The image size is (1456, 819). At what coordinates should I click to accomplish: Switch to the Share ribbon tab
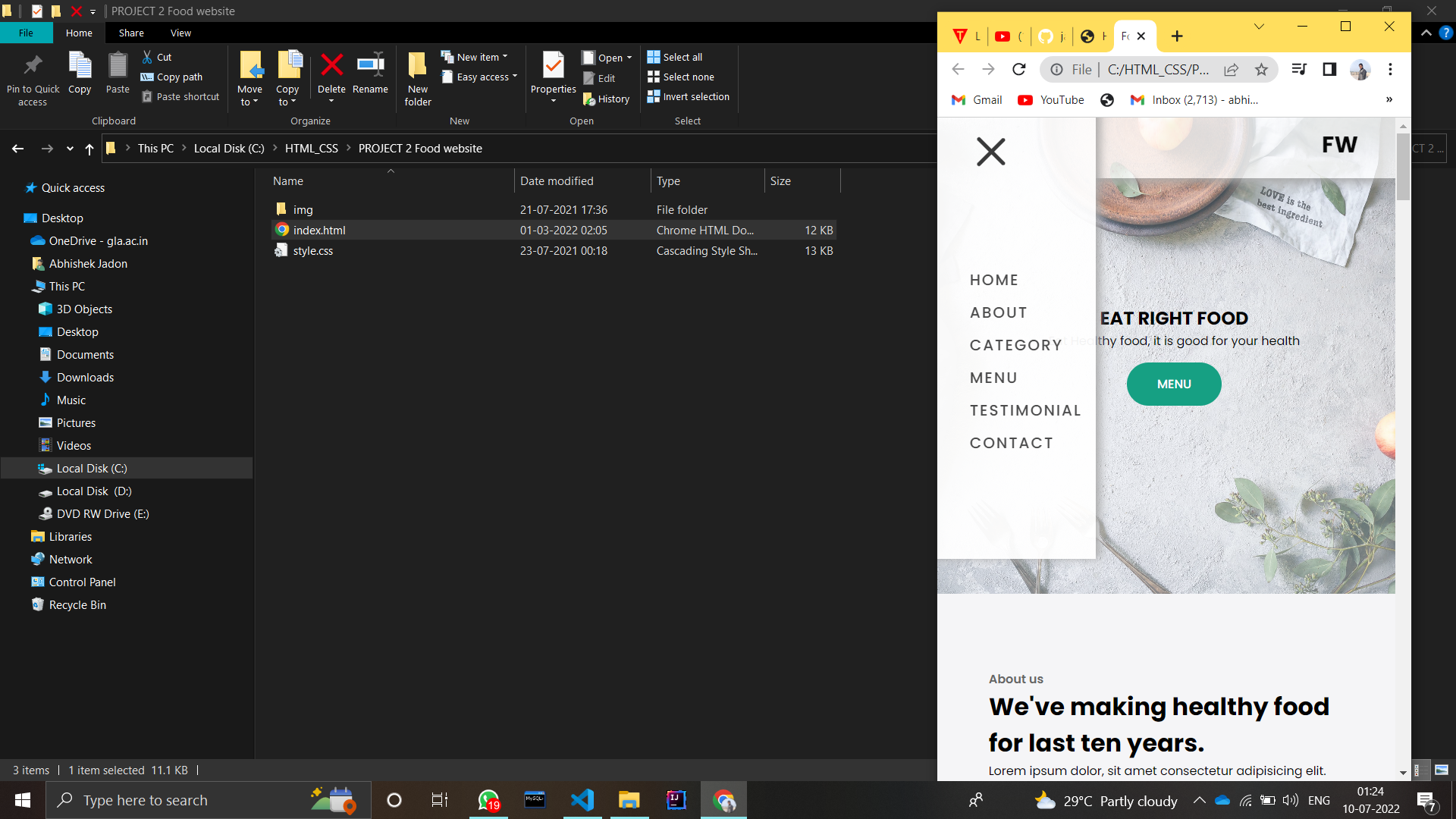click(130, 33)
